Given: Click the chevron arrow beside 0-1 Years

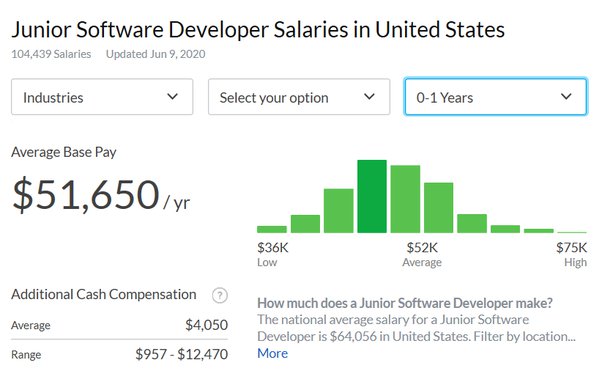Looking at the screenshot, I should click(x=566, y=96).
